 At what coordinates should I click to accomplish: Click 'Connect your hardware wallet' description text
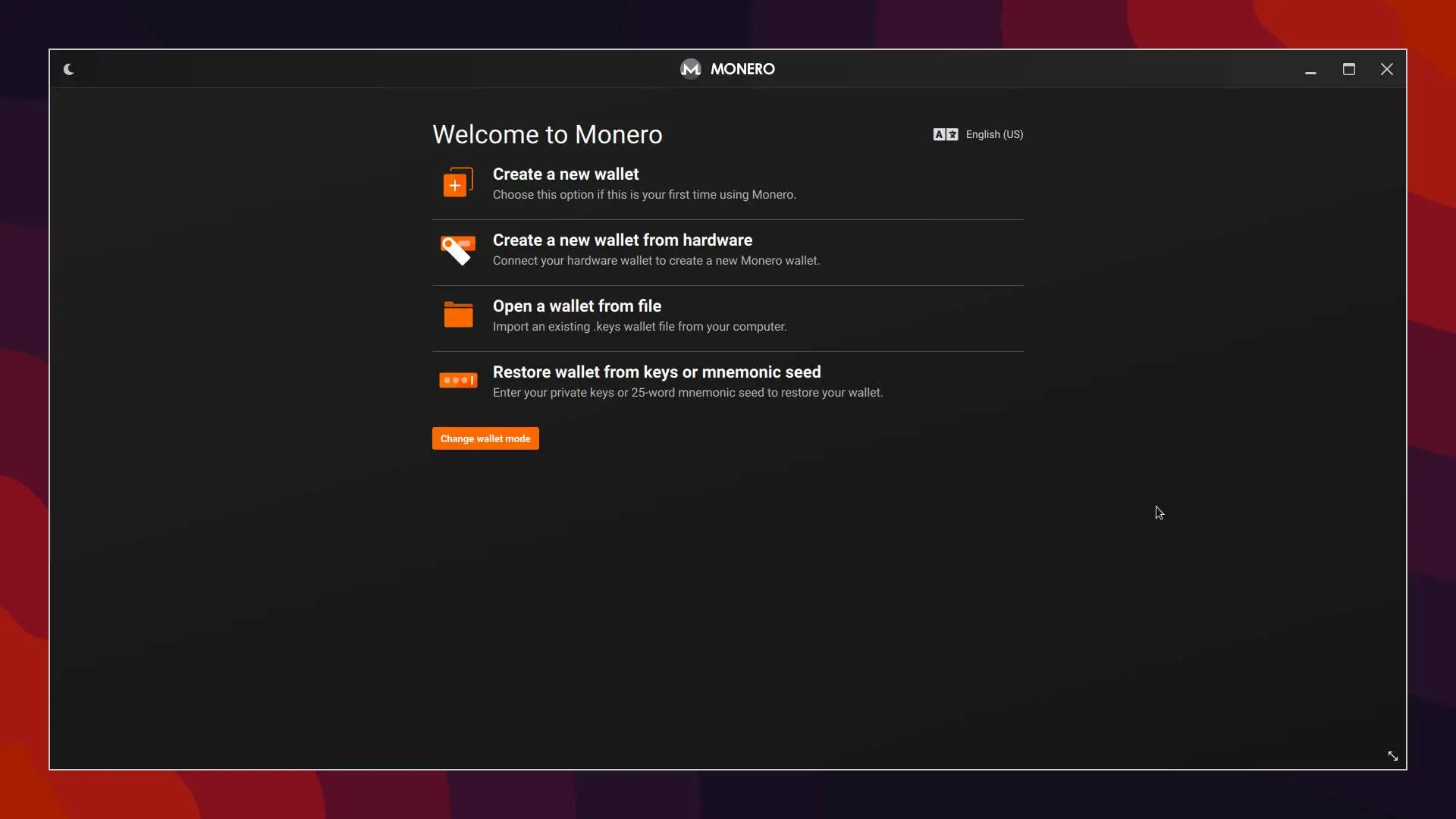click(656, 261)
